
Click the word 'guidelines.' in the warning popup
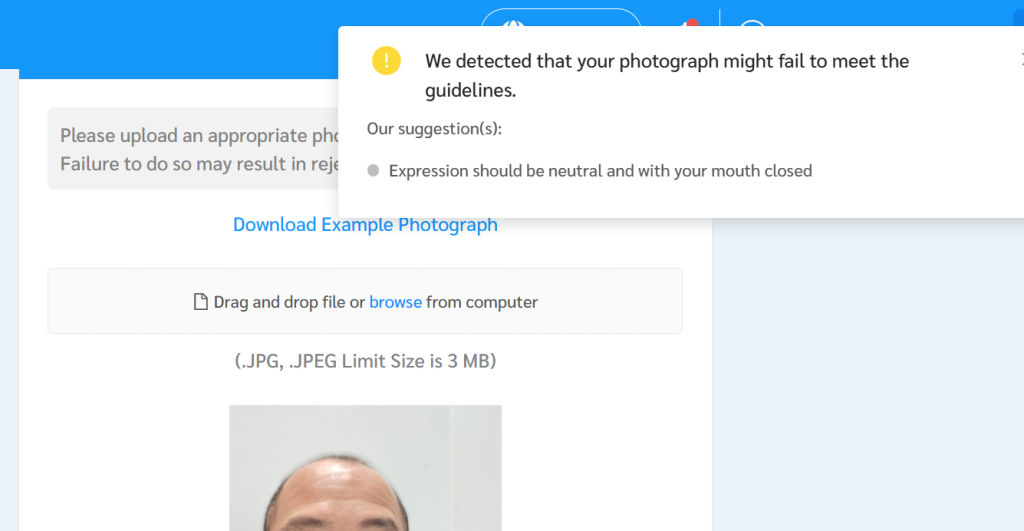tap(470, 91)
